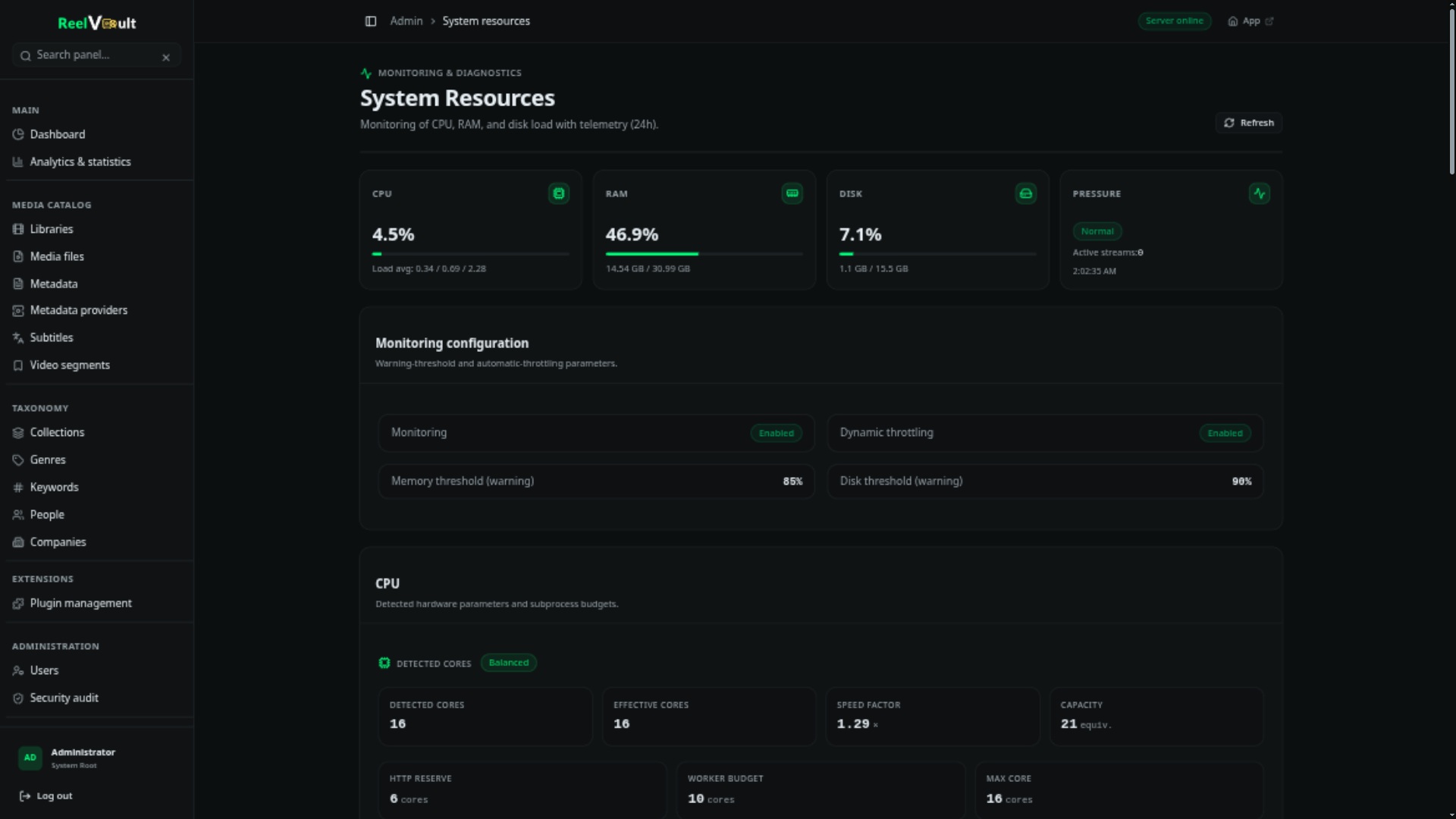Click the Users admin icon
Image resolution: width=1456 pixels, height=819 pixels.
pos(18,670)
